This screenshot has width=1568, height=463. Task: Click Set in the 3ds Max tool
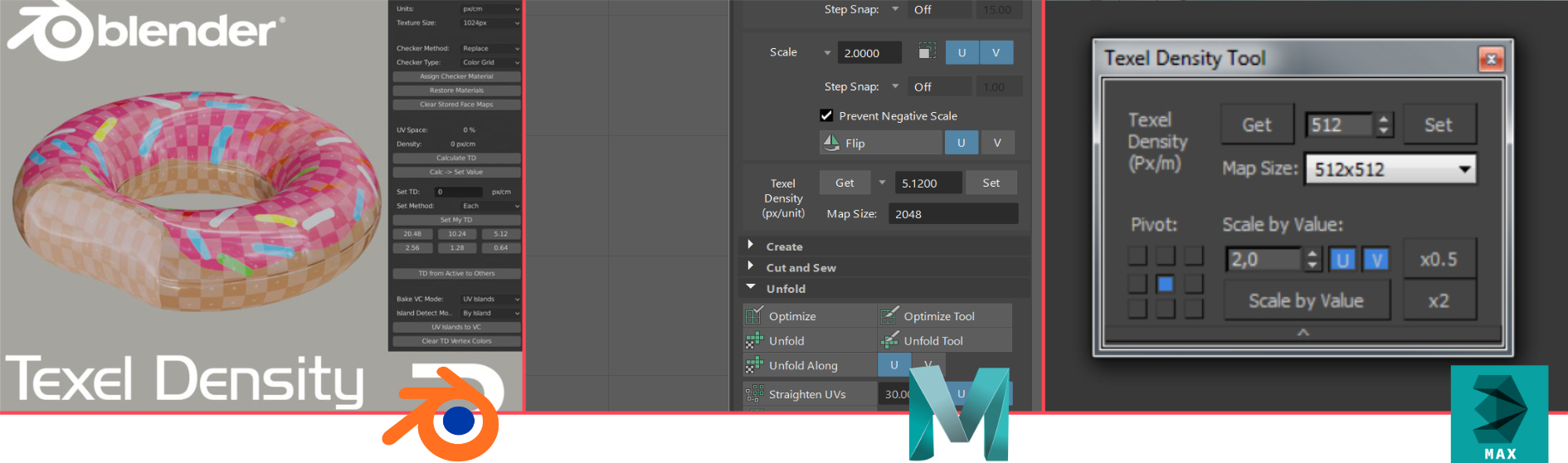[1439, 124]
